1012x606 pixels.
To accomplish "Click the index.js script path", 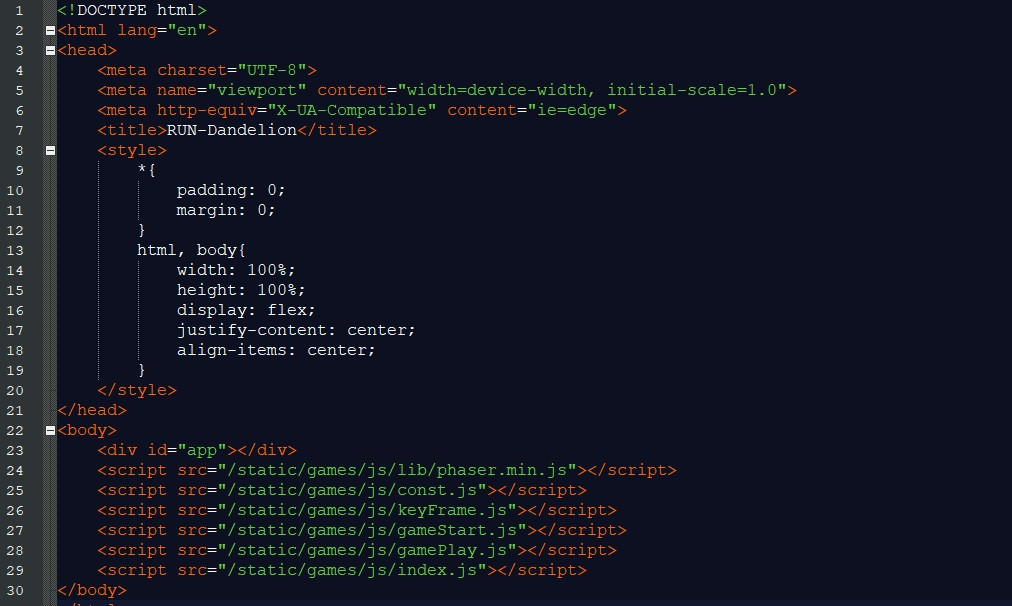I will 352,571.
